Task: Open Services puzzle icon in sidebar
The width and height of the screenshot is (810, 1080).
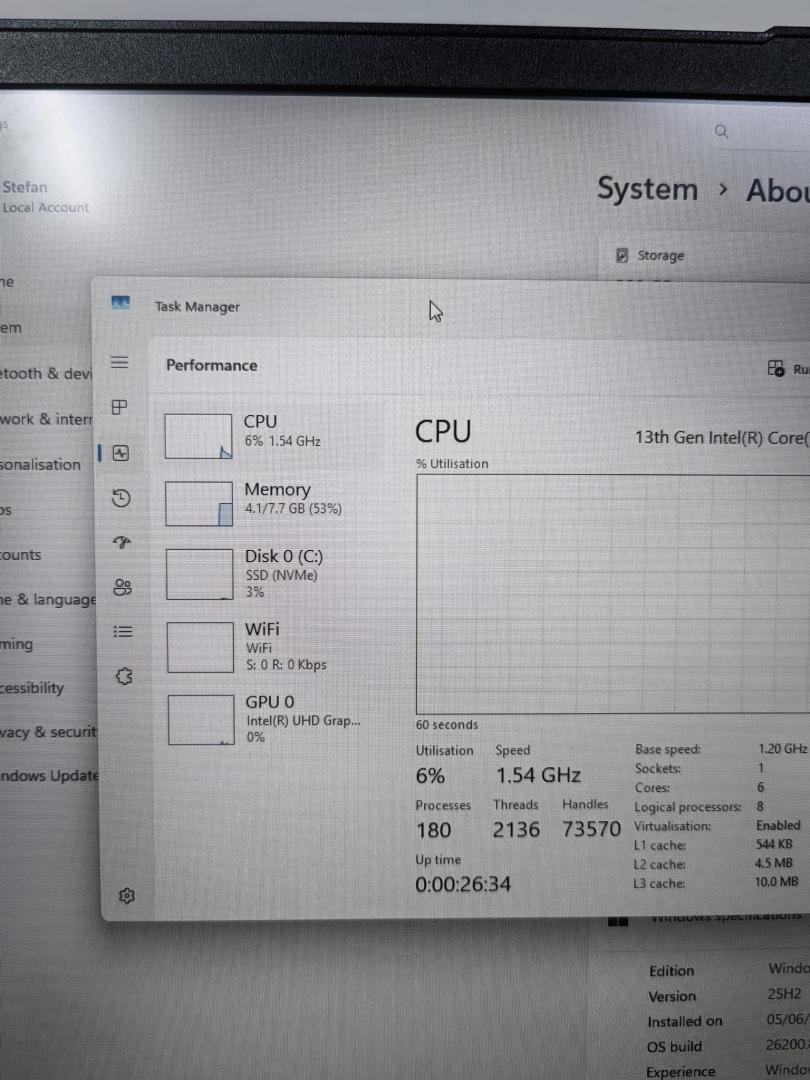Action: (124, 676)
